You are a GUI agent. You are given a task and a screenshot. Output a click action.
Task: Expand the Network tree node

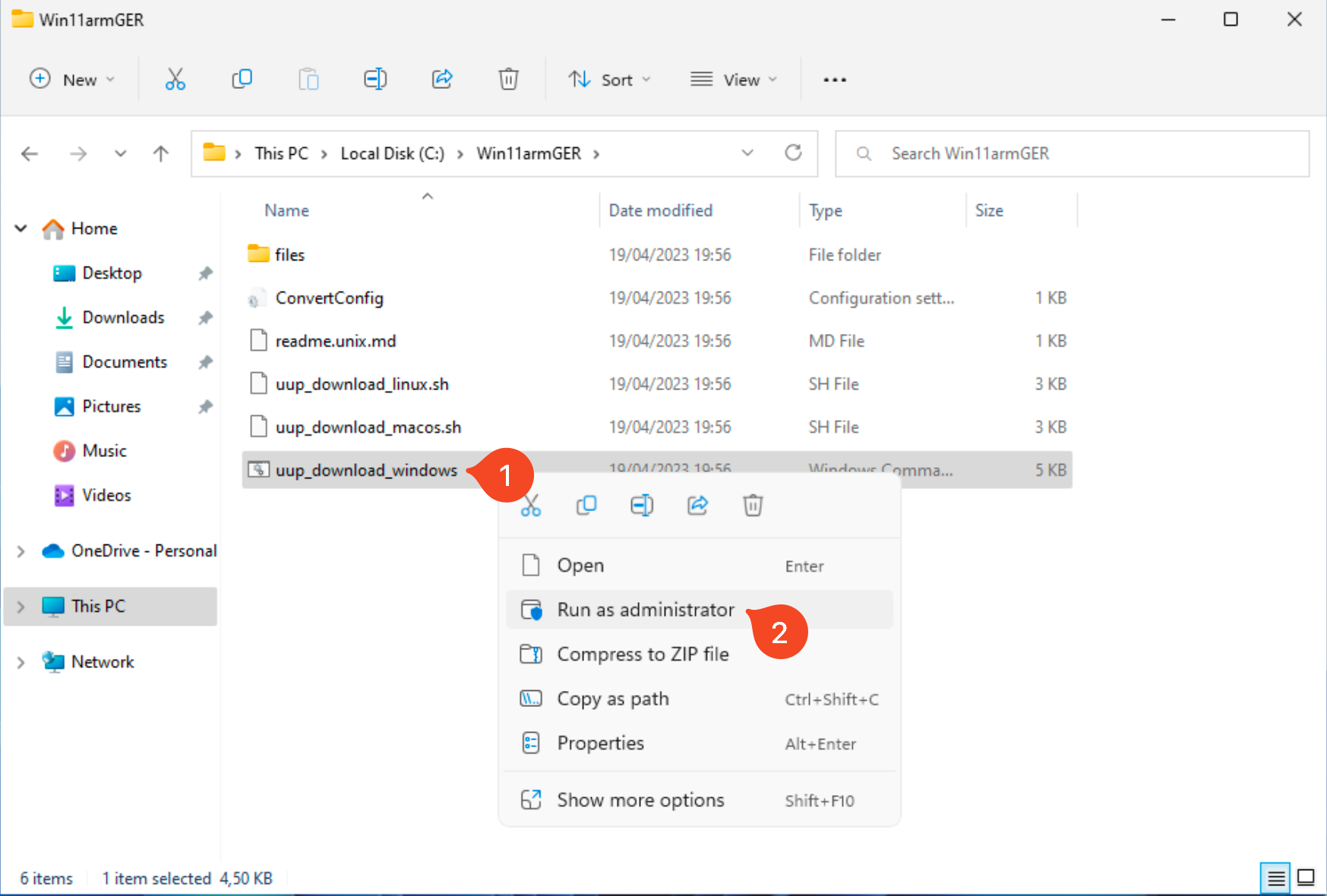coord(21,662)
